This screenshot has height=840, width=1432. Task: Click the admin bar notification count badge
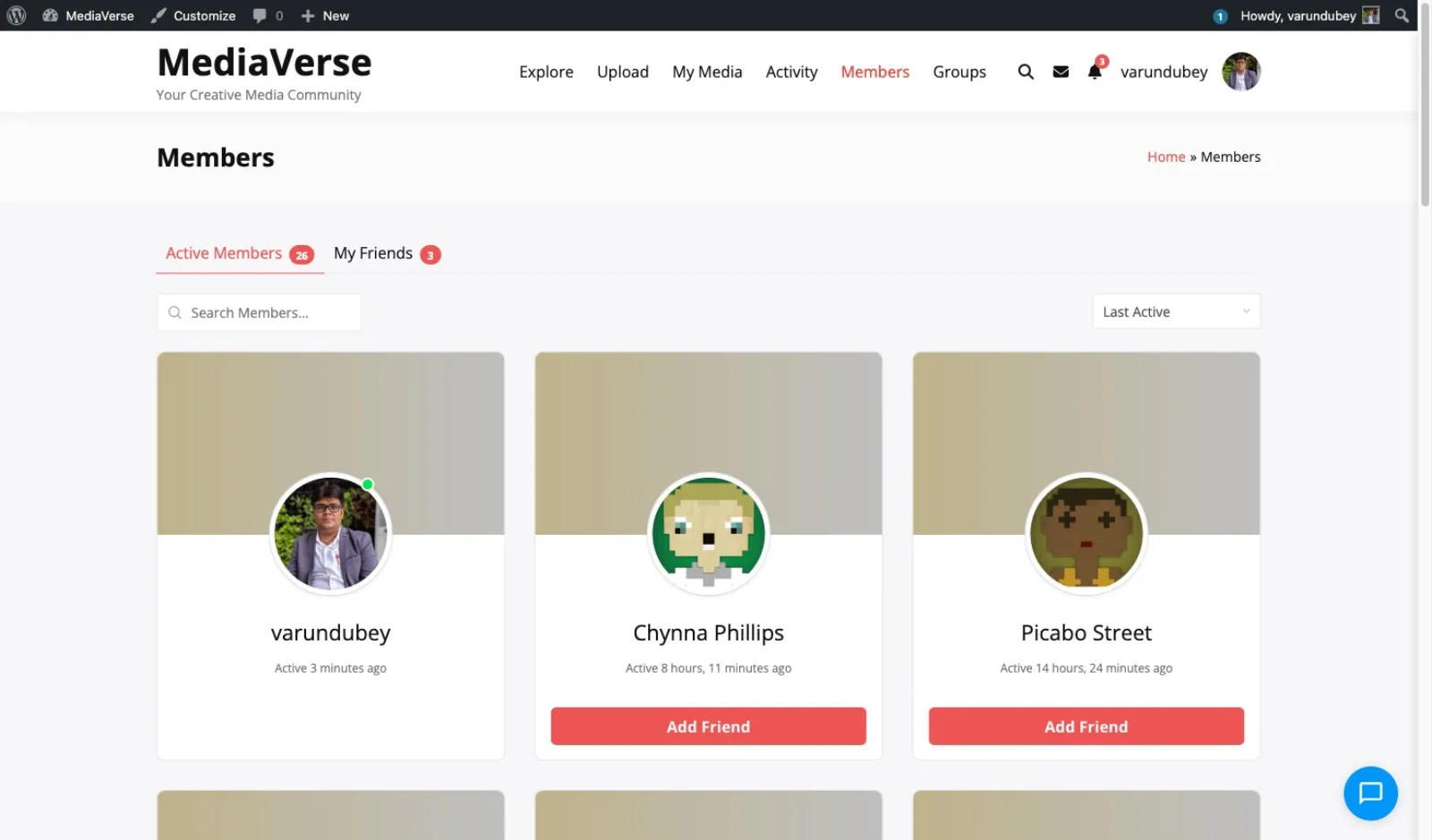(1220, 16)
